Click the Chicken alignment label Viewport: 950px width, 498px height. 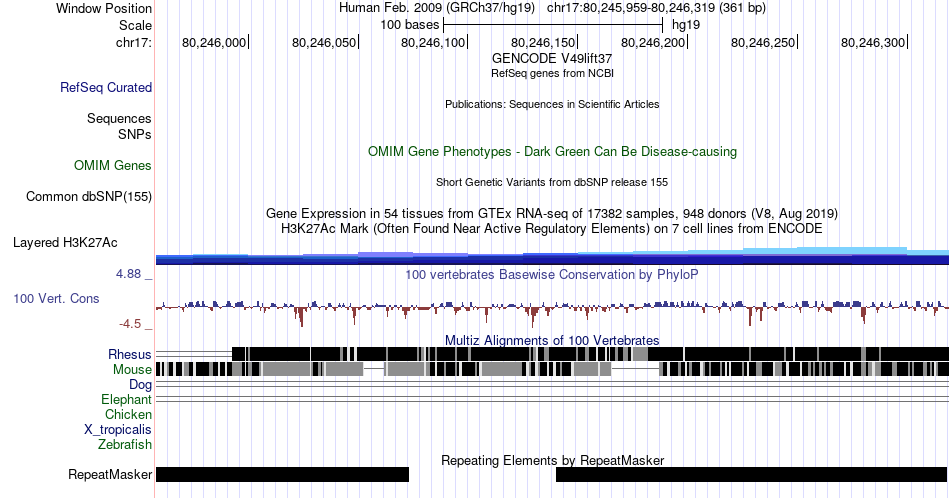128,414
